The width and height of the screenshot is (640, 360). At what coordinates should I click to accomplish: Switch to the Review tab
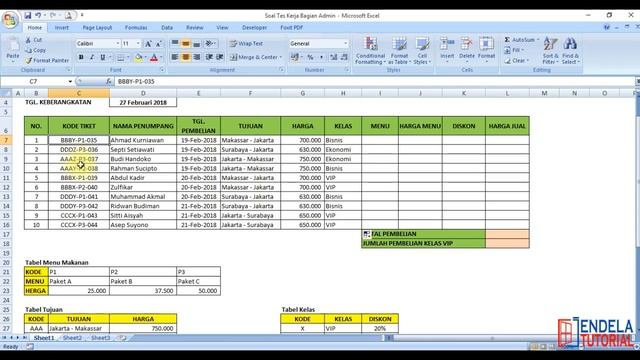pos(195,28)
